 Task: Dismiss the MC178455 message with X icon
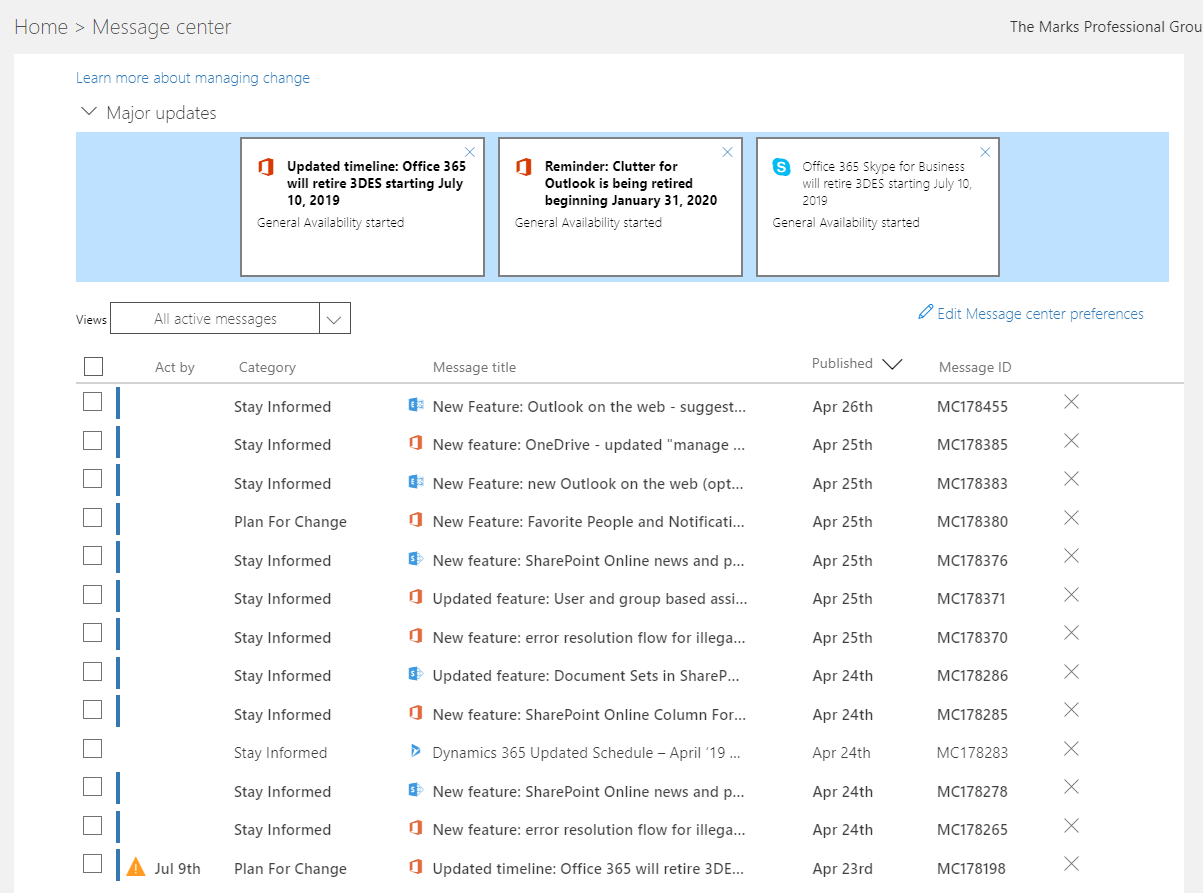[1071, 402]
